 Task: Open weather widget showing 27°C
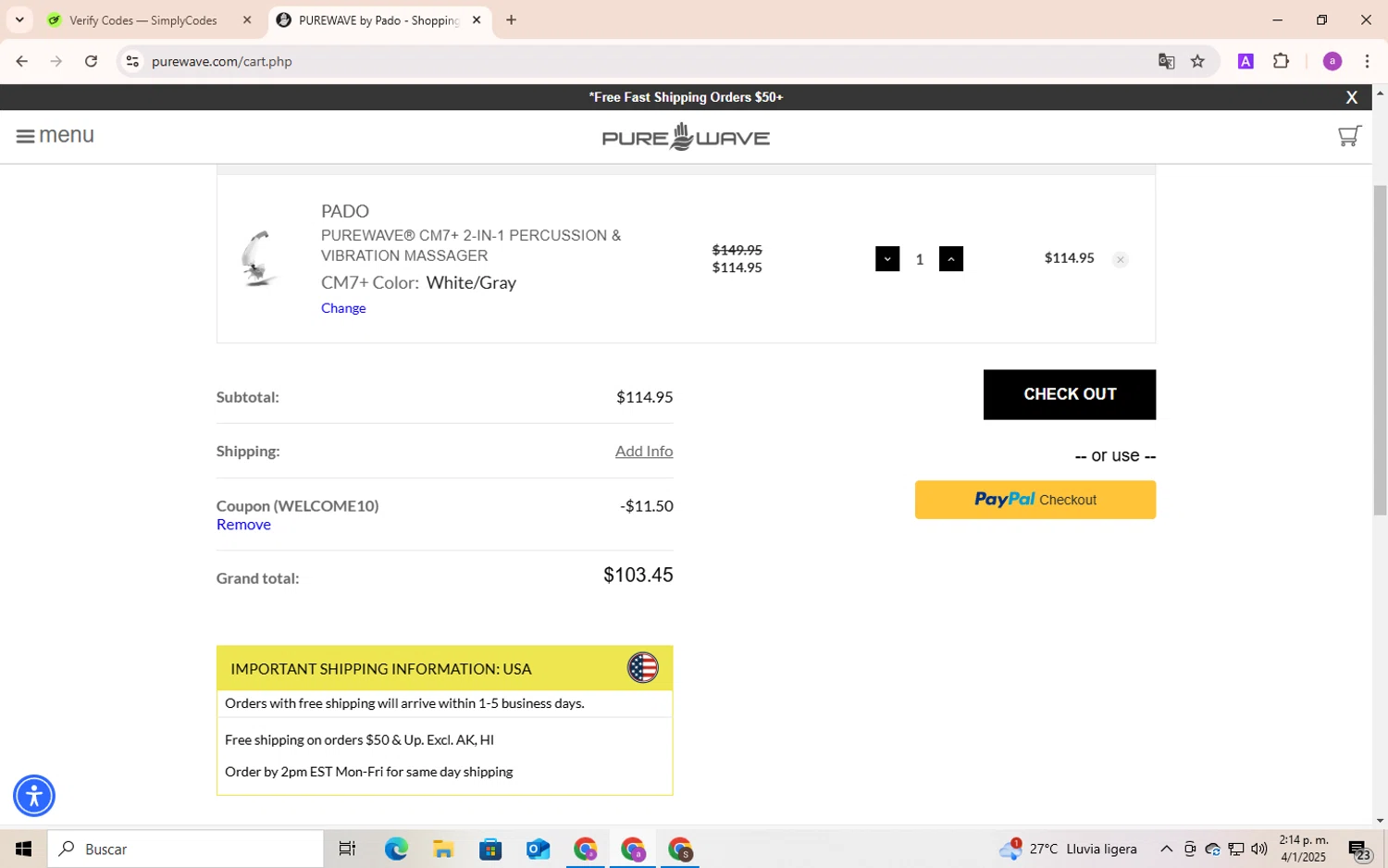pos(1069,849)
